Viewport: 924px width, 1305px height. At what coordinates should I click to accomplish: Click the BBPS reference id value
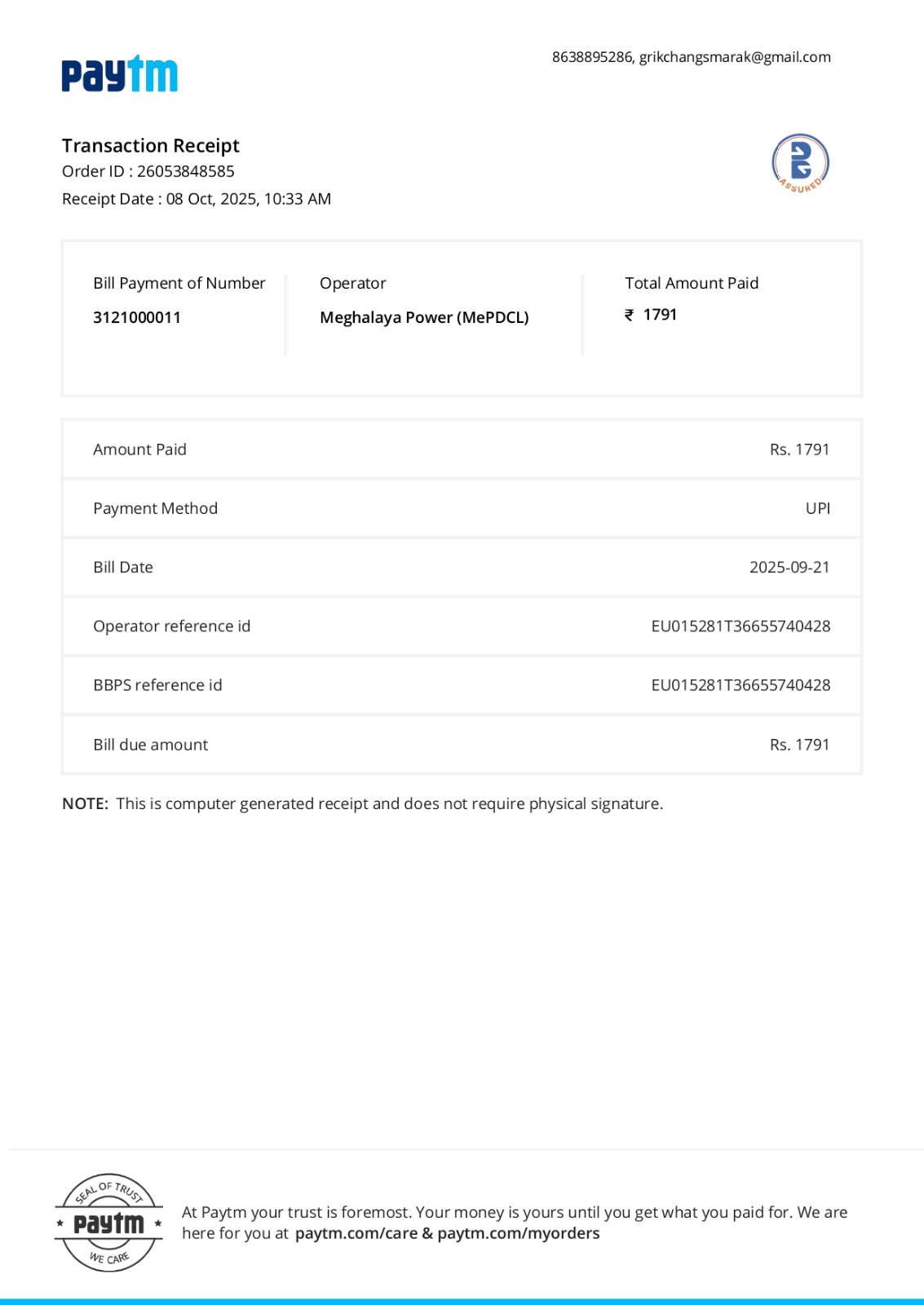tap(741, 685)
